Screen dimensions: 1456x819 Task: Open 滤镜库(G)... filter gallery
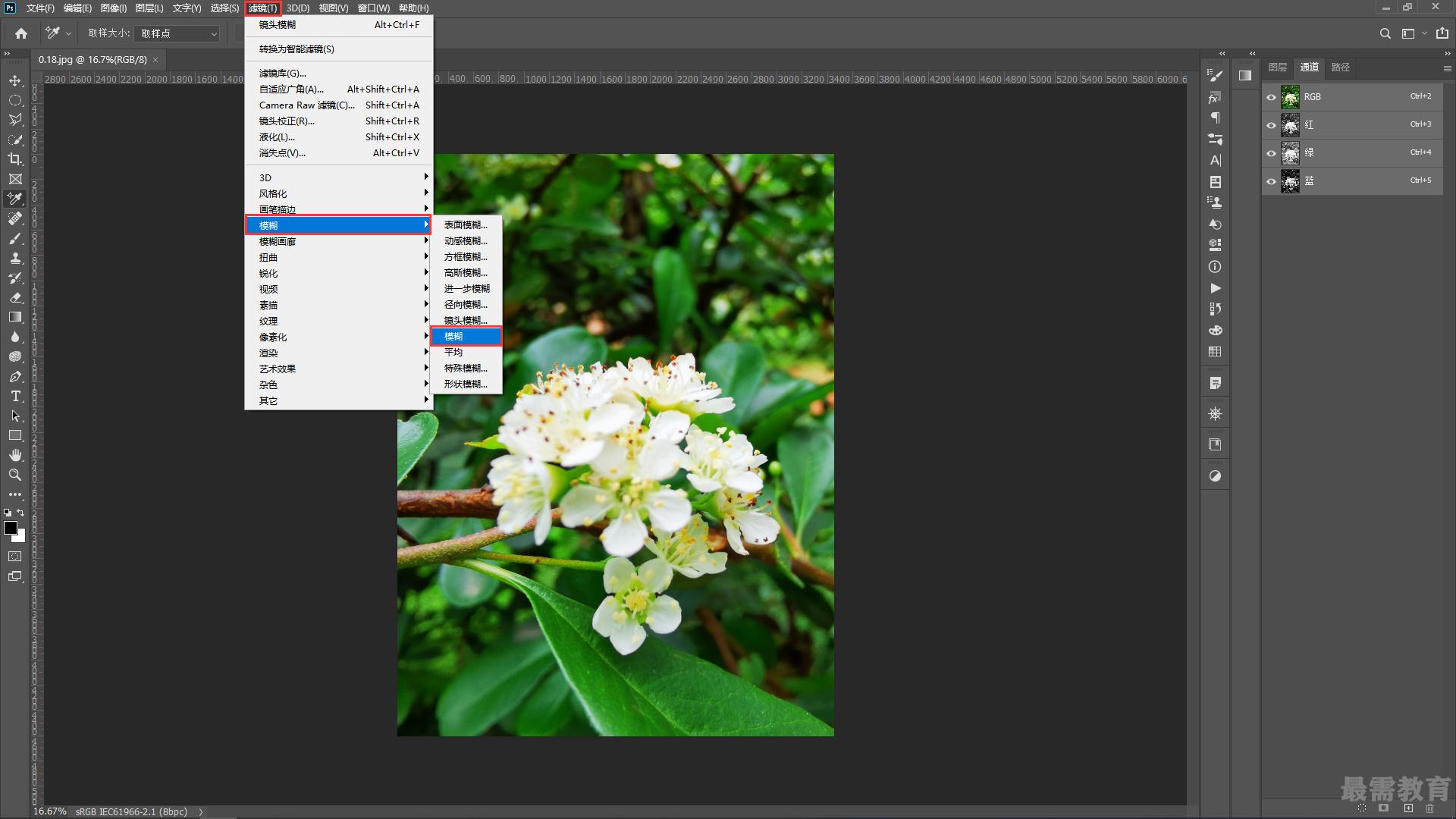(338, 73)
